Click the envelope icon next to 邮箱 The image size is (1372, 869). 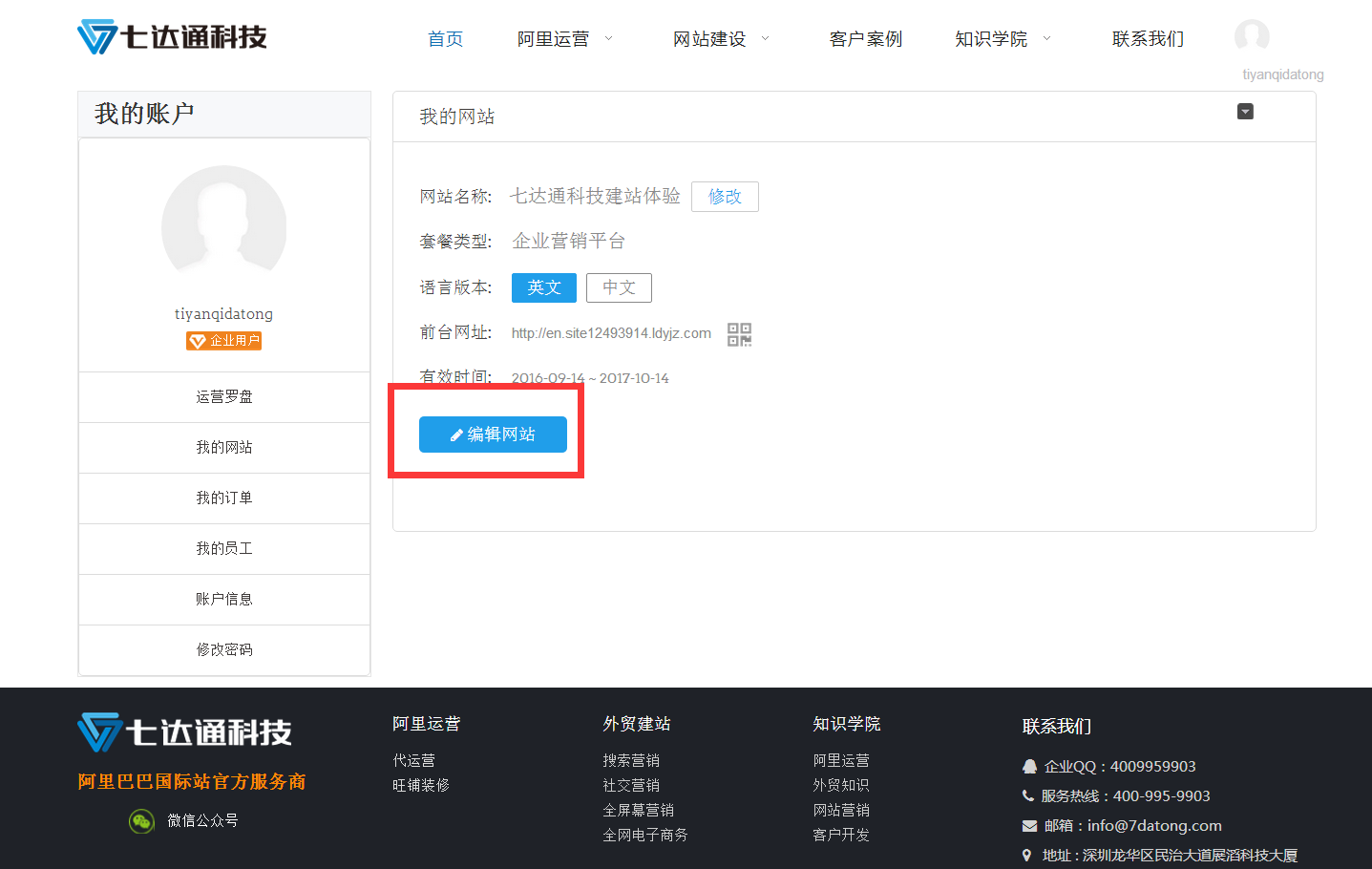pyautogui.click(x=1029, y=826)
